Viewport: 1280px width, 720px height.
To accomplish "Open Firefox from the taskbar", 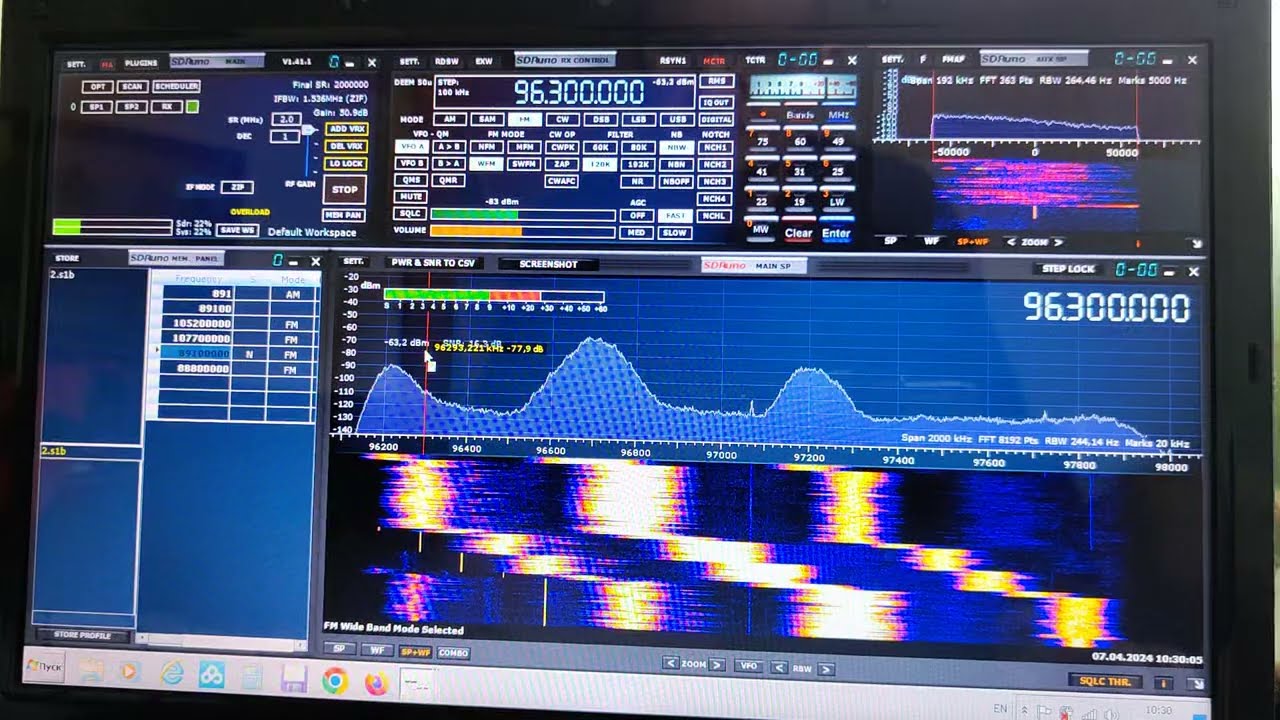I will pyautogui.click(x=376, y=683).
